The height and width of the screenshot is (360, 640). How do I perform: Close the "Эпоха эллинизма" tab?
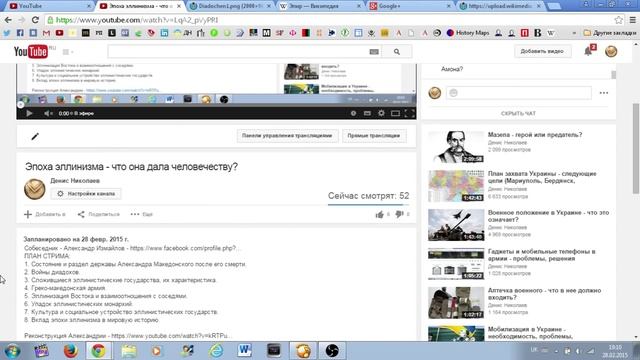[178, 6]
